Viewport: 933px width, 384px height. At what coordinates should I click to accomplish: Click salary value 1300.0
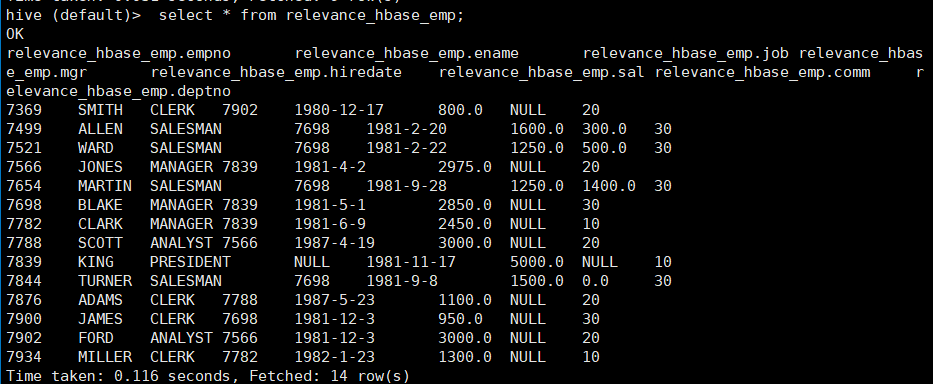point(465,357)
